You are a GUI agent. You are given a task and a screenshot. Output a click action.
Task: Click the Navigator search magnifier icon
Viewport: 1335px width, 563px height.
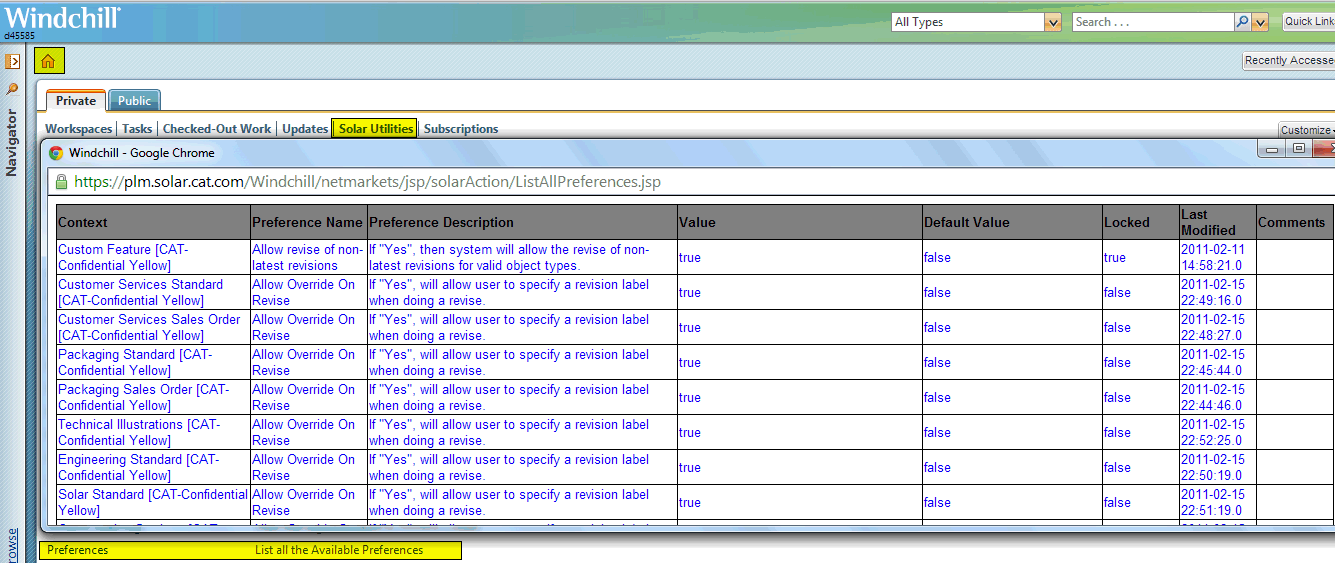click(x=12, y=89)
